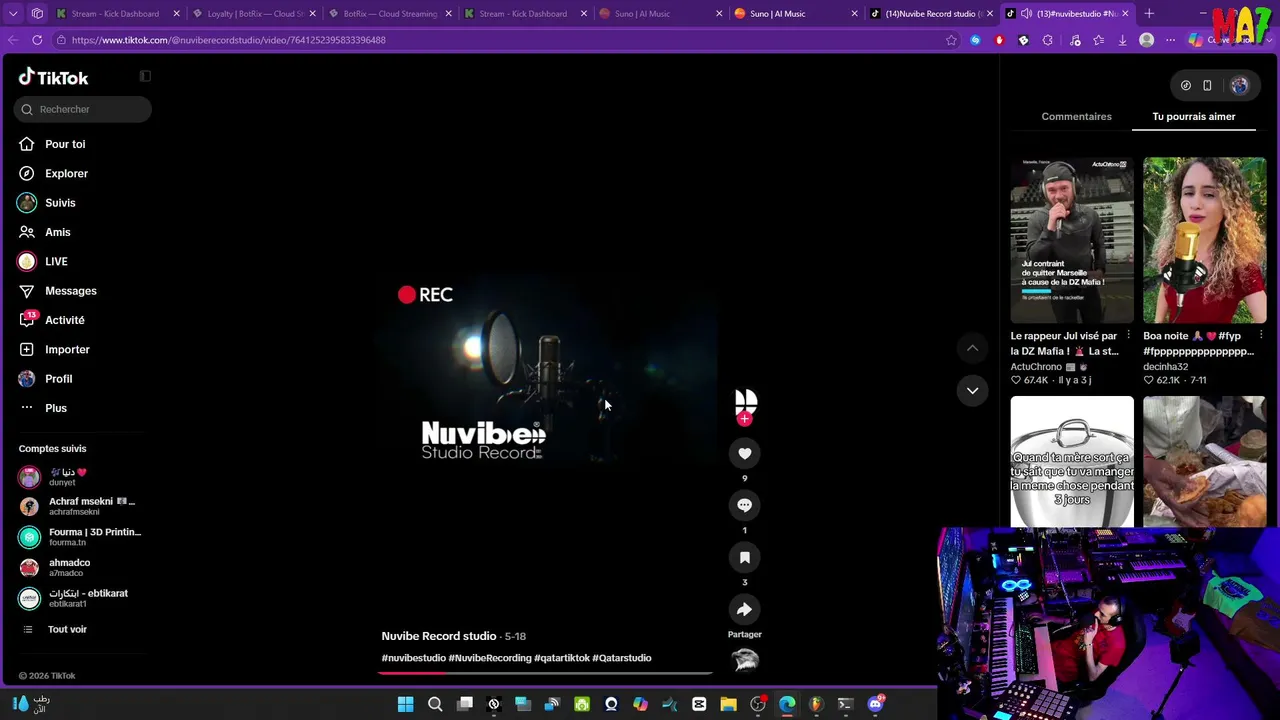Go to the next video arrow

pyautogui.click(x=972, y=390)
